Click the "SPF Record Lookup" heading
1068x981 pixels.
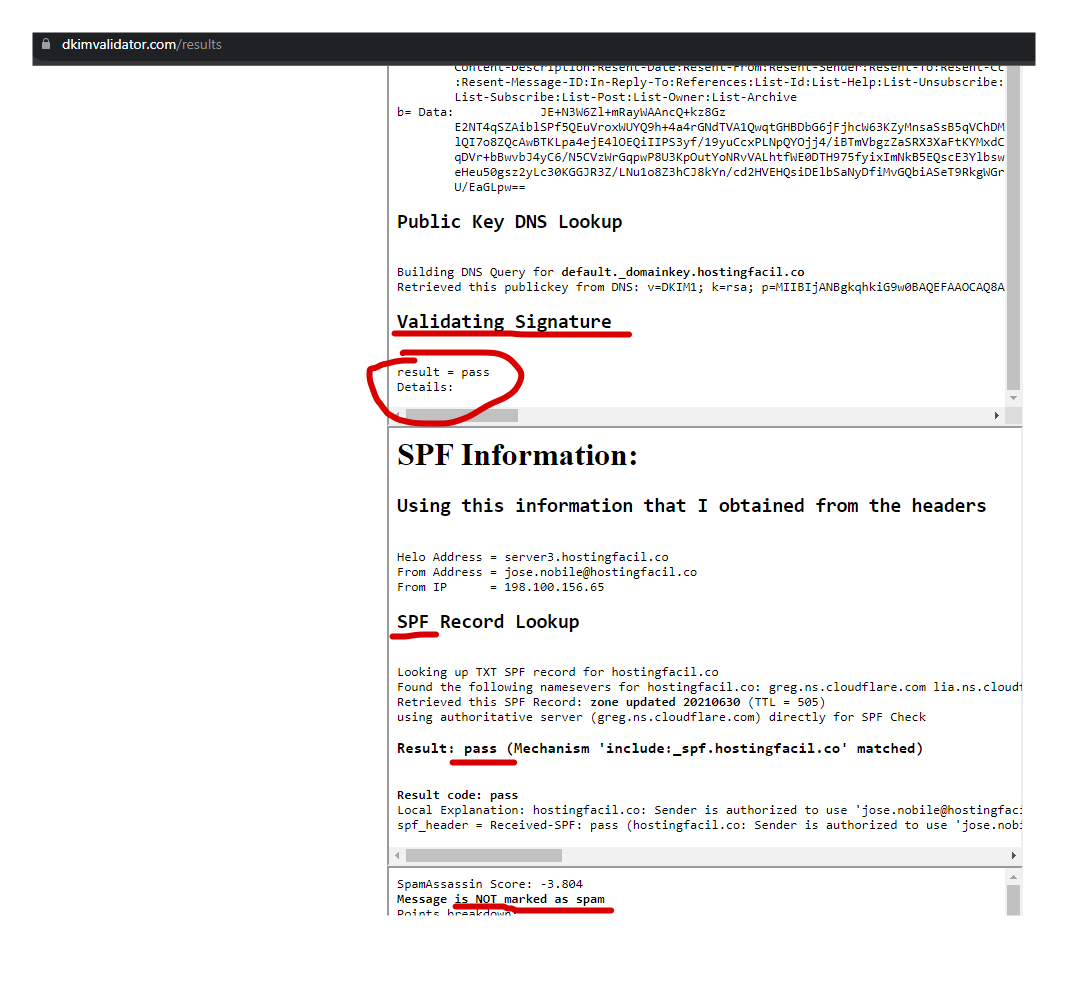(x=488, y=622)
